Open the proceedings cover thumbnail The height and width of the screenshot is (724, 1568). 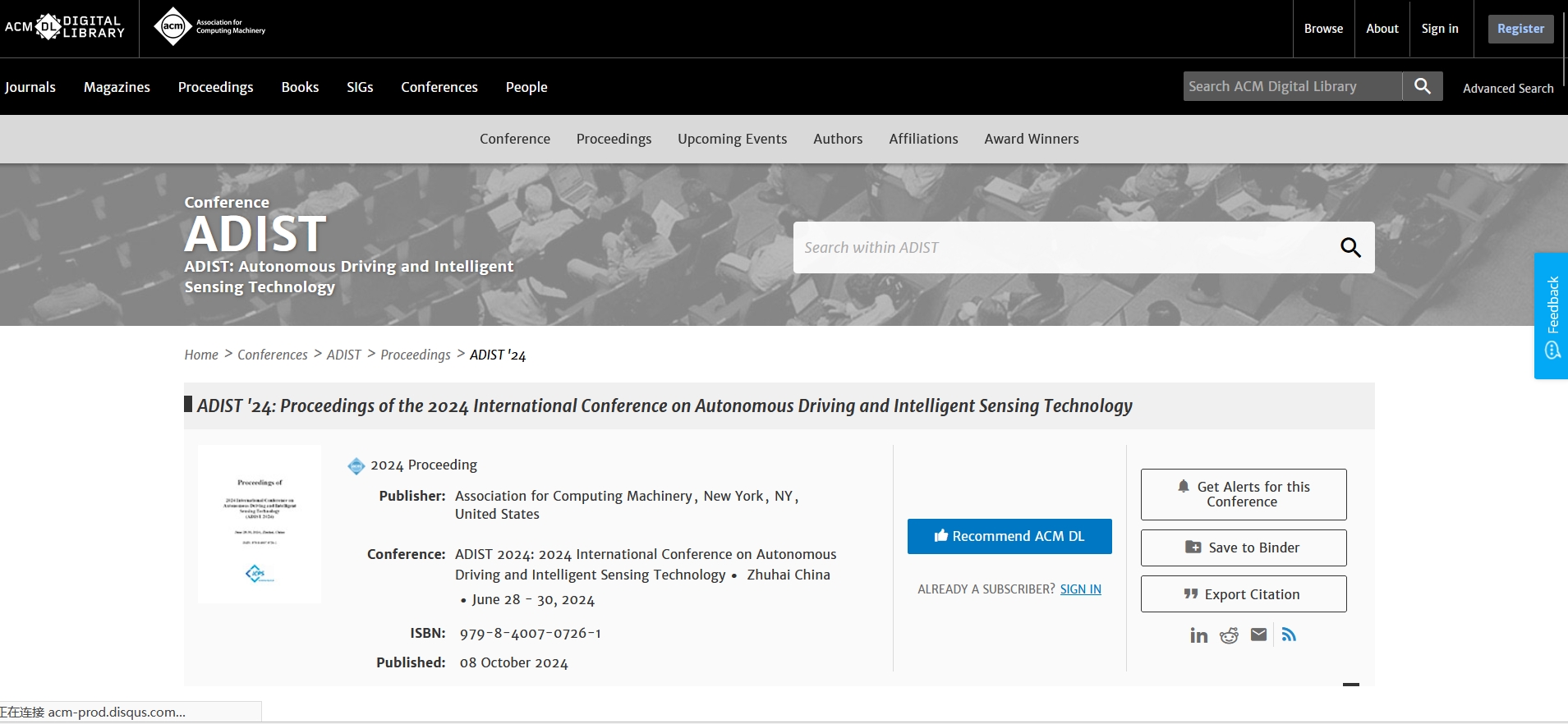coord(260,524)
